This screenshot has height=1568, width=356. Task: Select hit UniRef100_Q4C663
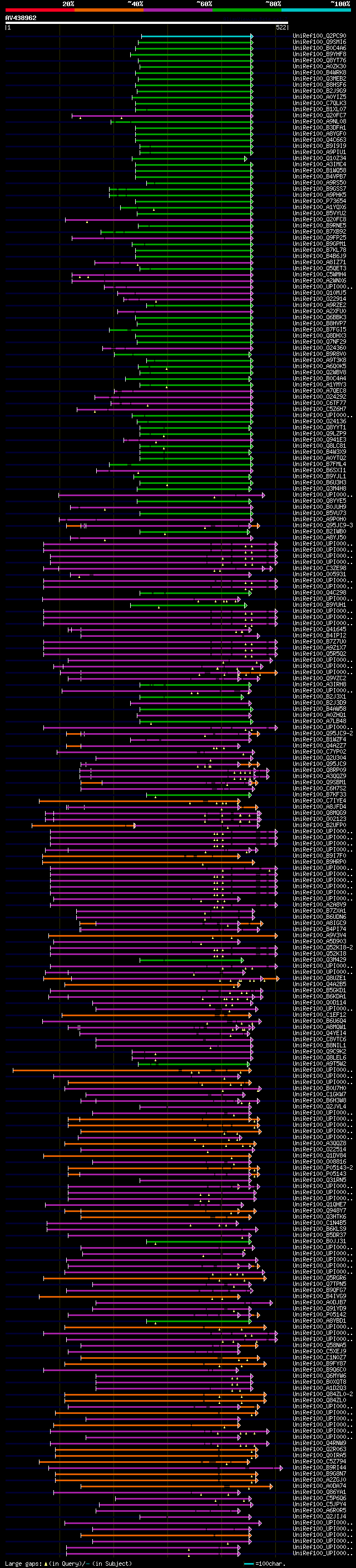(x=319, y=140)
